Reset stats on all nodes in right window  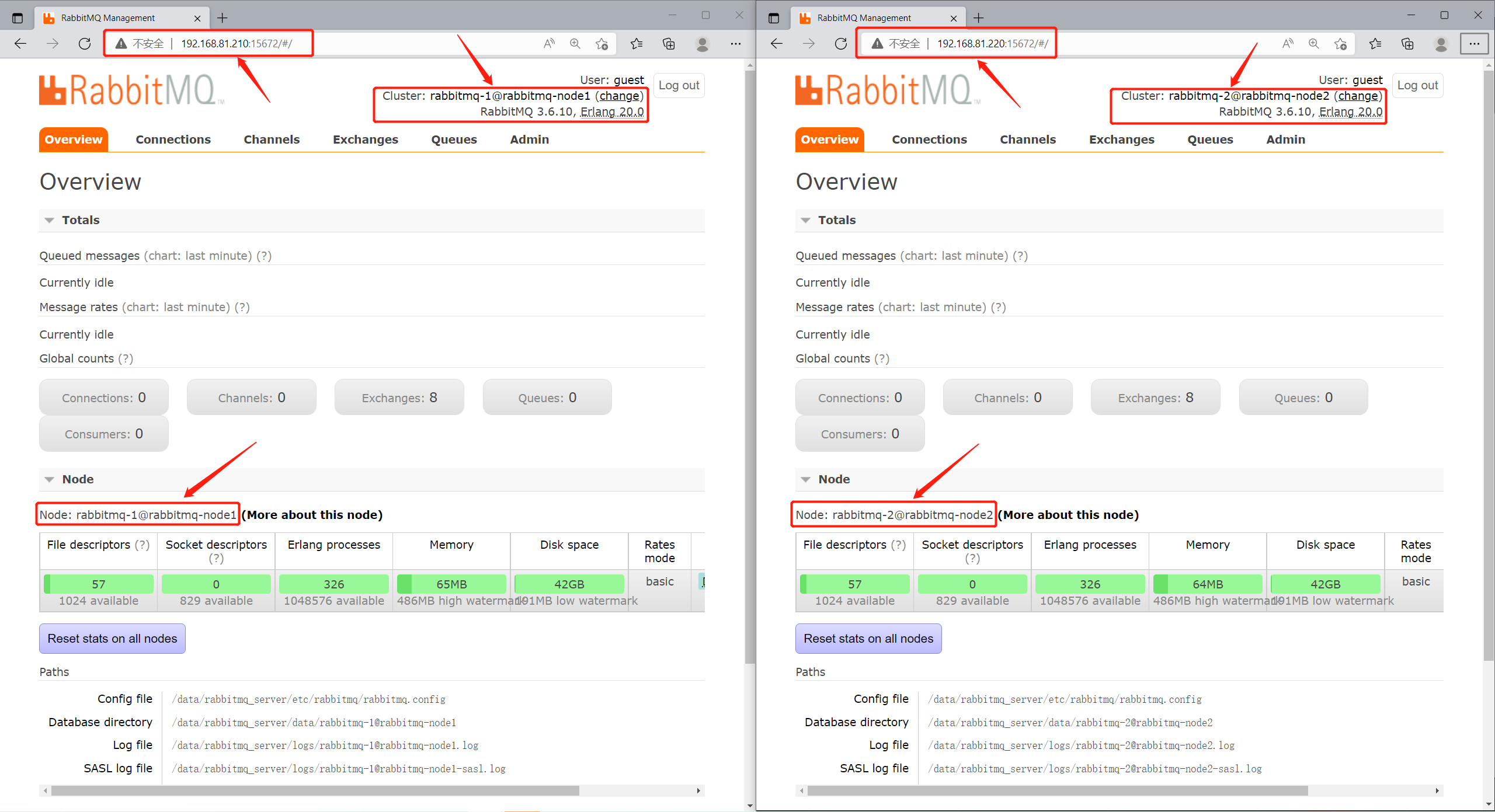tap(868, 639)
